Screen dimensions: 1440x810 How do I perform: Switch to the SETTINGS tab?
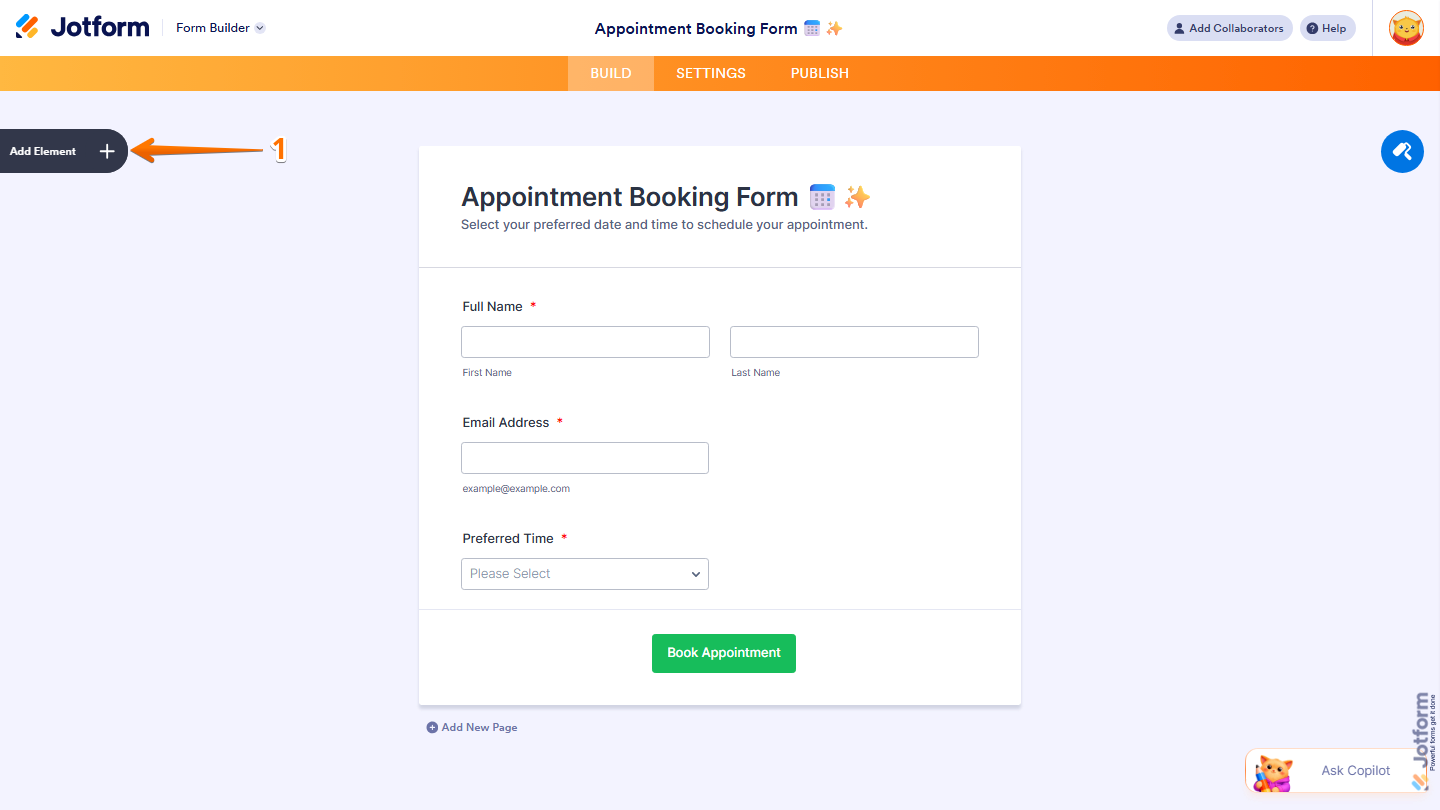tap(710, 73)
